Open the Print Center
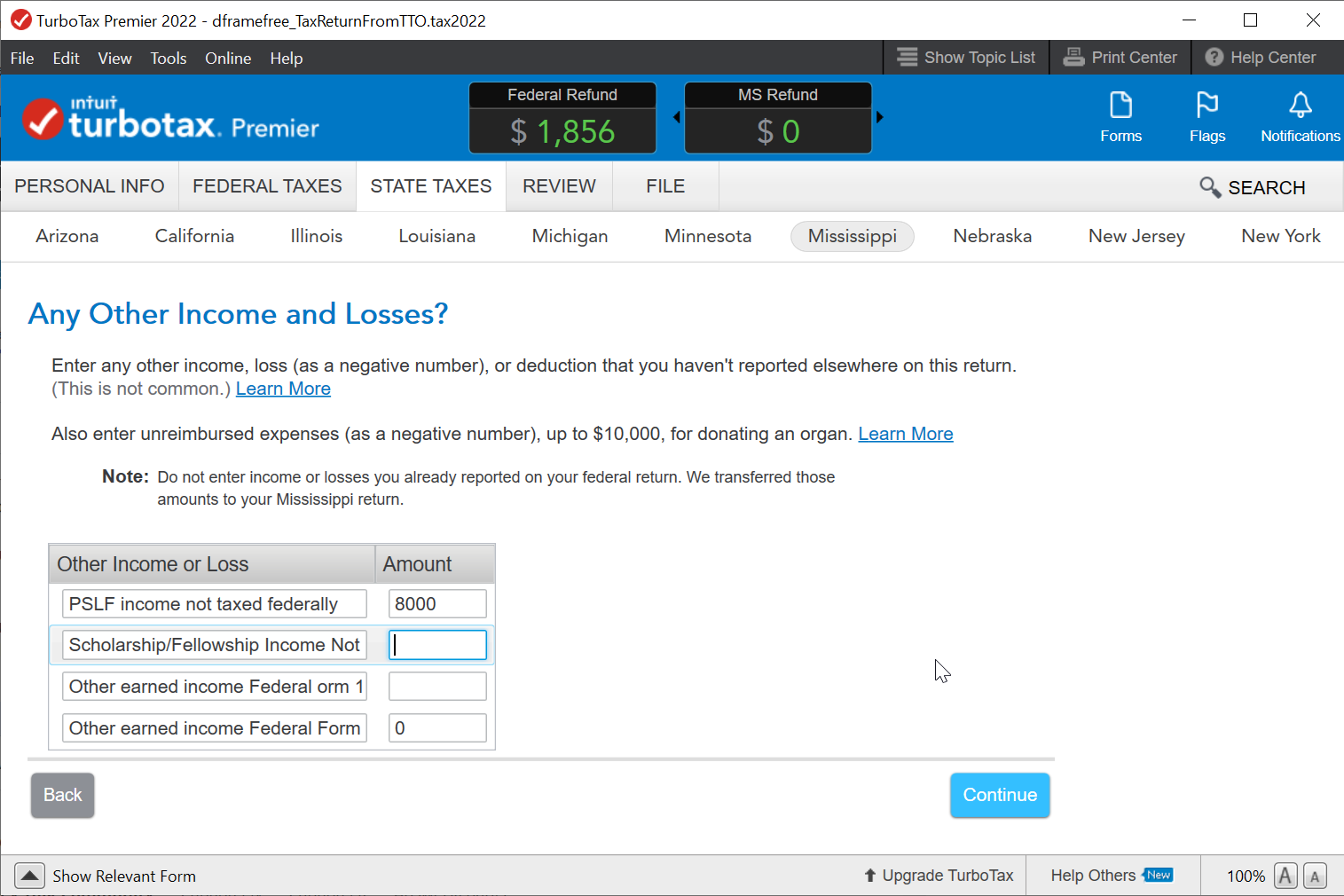 click(x=1120, y=58)
